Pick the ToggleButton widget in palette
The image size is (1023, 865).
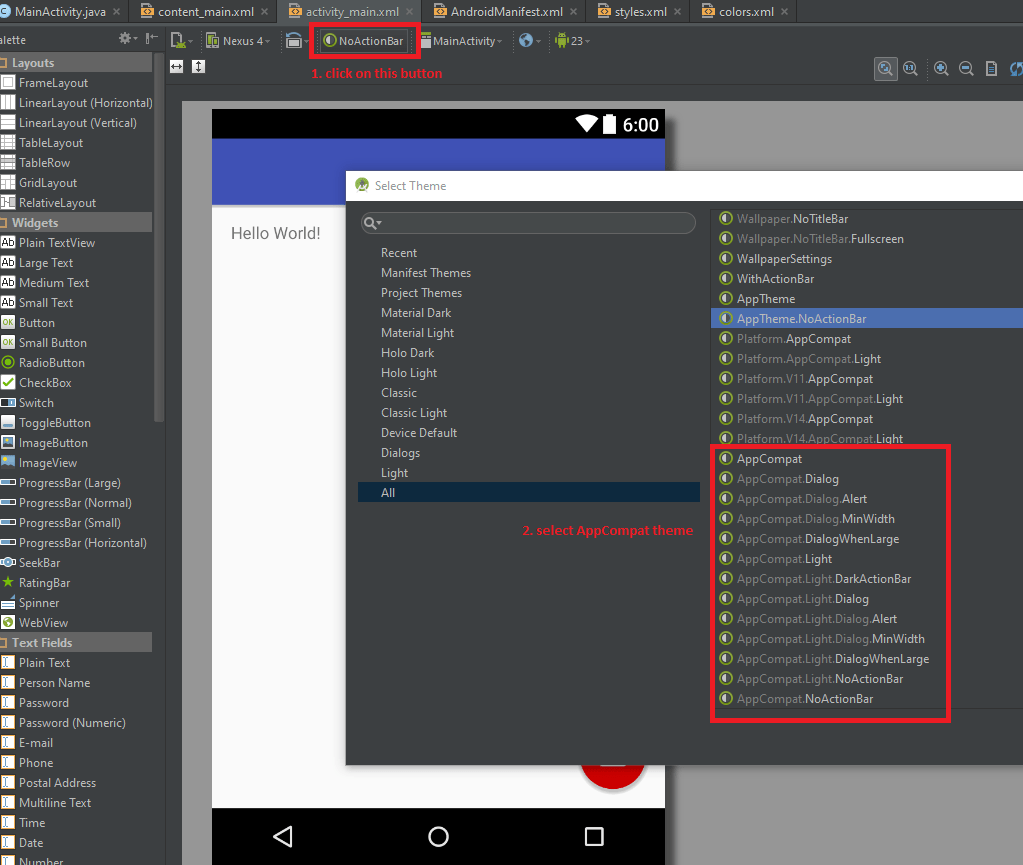(x=46, y=423)
